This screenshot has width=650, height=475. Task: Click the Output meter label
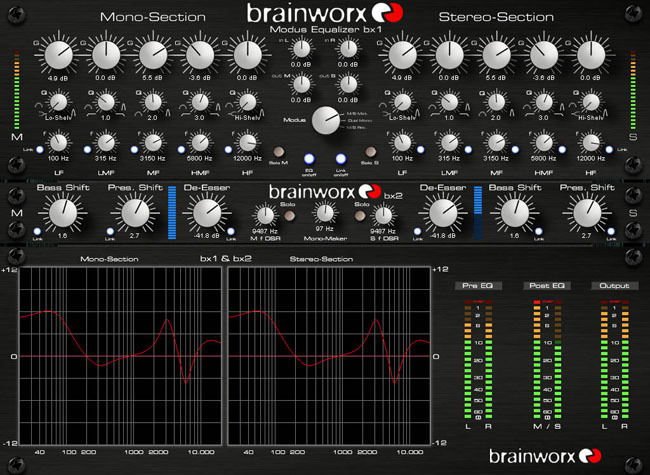pos(614,286)
